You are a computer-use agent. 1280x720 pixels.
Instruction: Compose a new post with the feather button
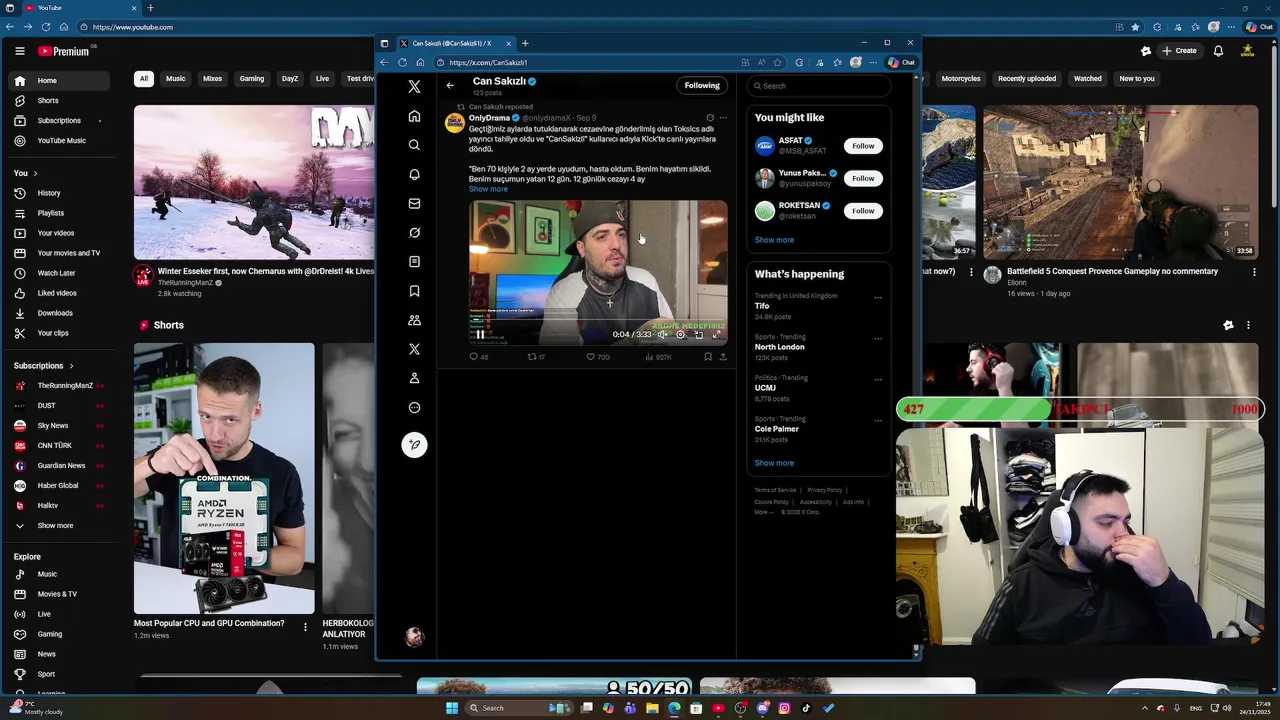pos(414,445)
